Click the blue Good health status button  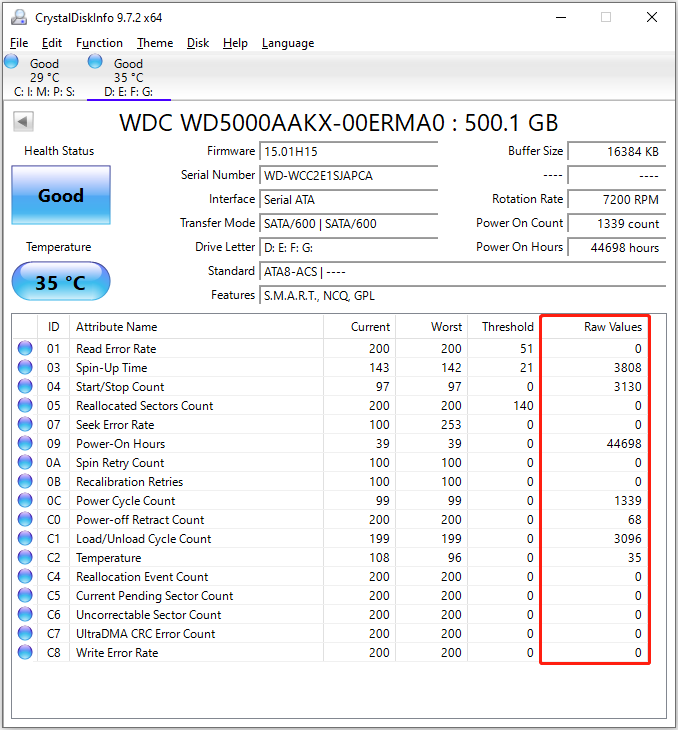[x=61, y=195]
